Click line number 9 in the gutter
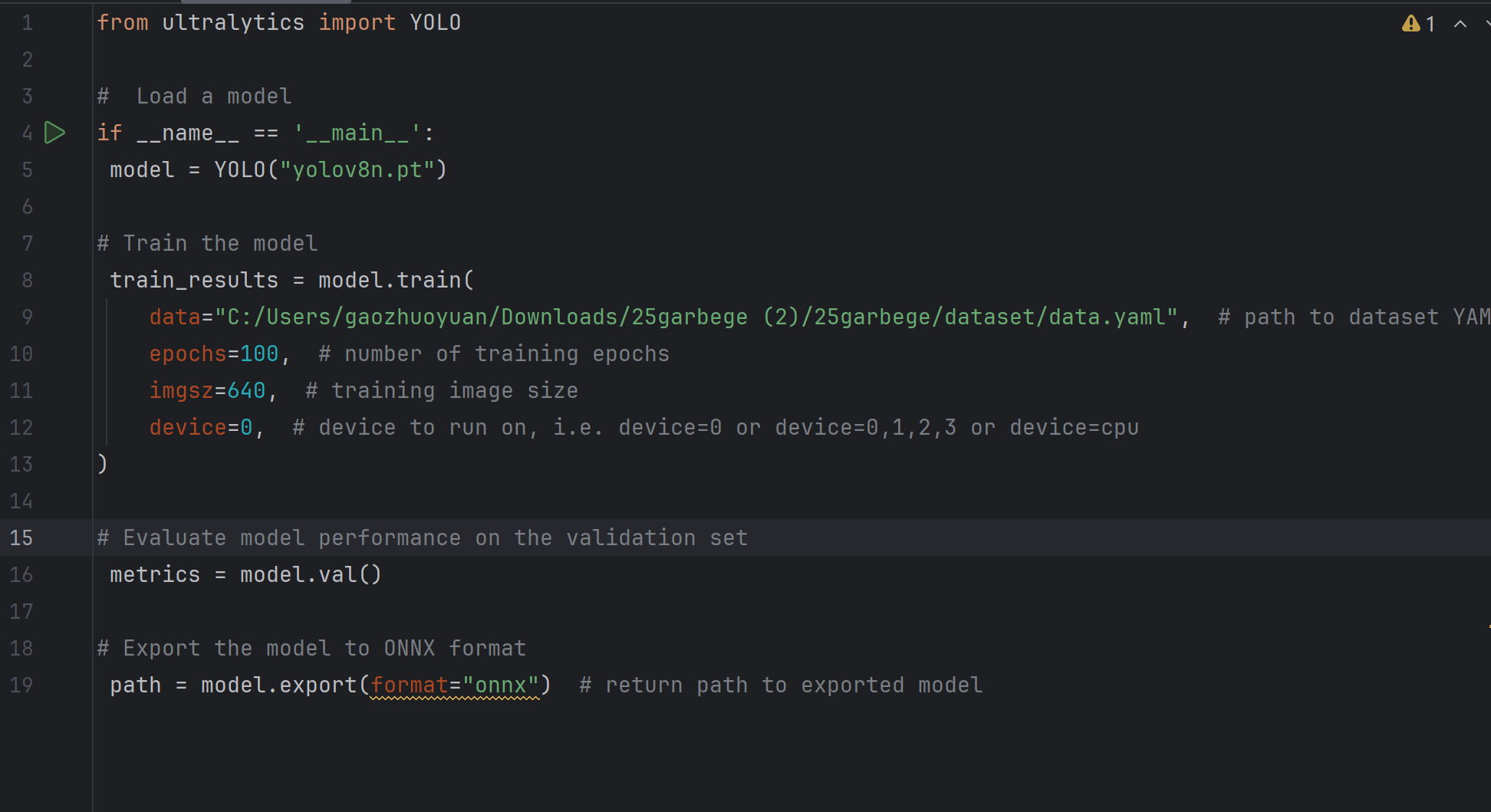The width and height of the screenshot is (1491, 812). coord(27,317)
